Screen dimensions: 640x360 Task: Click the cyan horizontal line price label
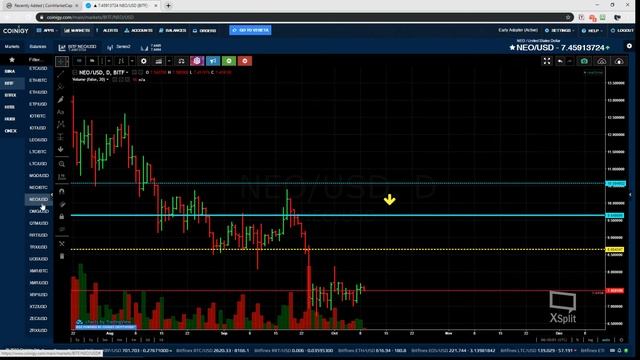pyautogui.click(x=615, y=216)
